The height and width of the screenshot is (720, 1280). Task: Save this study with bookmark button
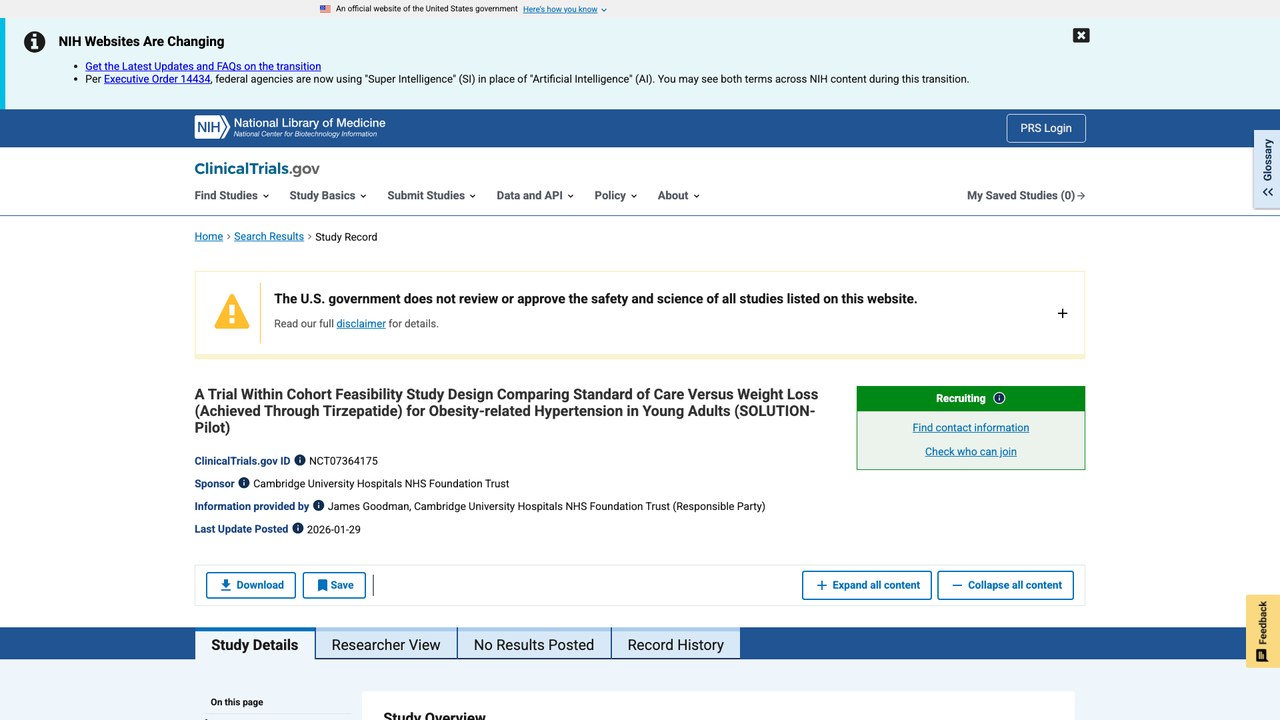(334, 585)
